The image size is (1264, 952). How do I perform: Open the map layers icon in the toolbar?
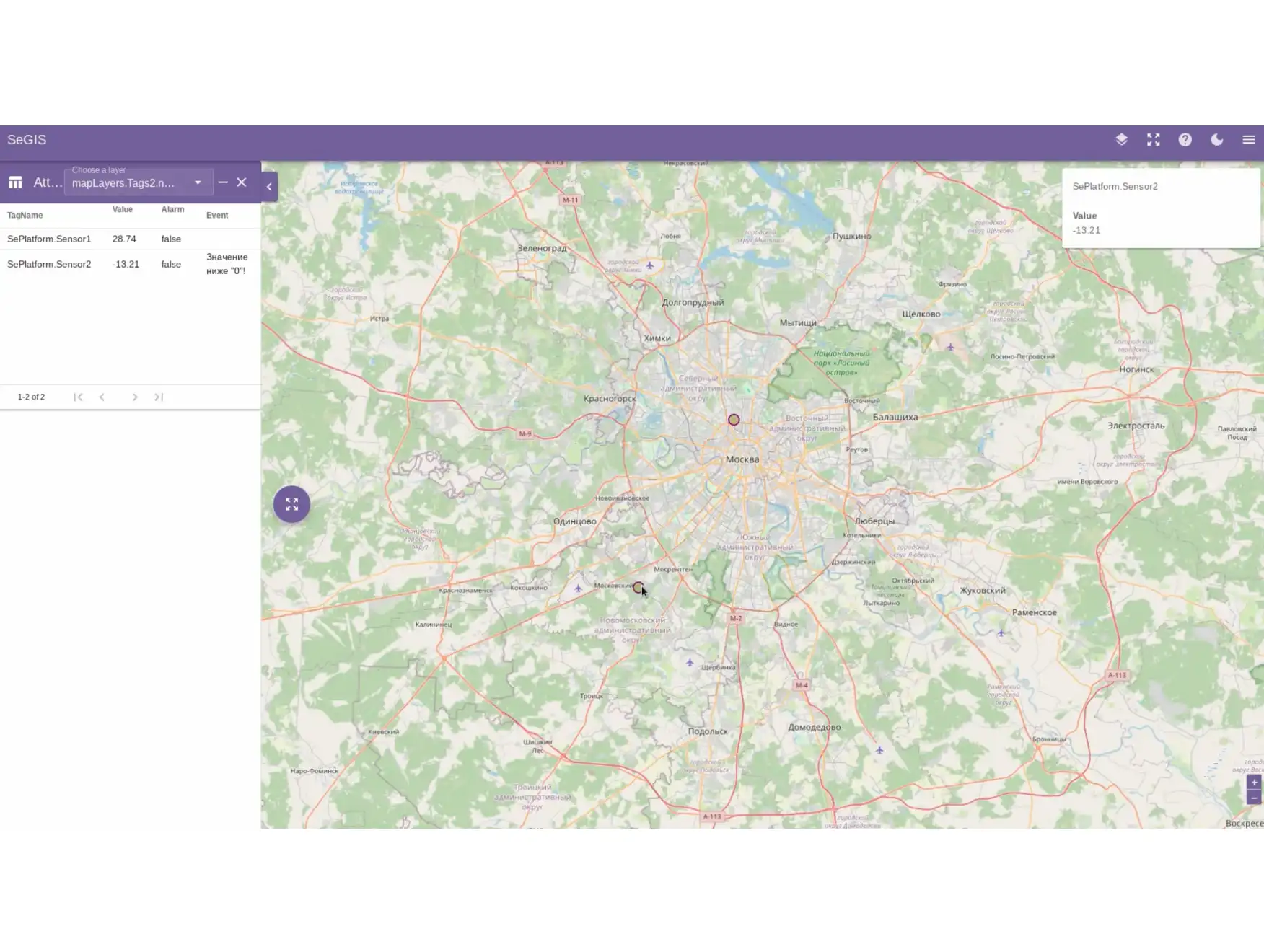(1121, 139)
